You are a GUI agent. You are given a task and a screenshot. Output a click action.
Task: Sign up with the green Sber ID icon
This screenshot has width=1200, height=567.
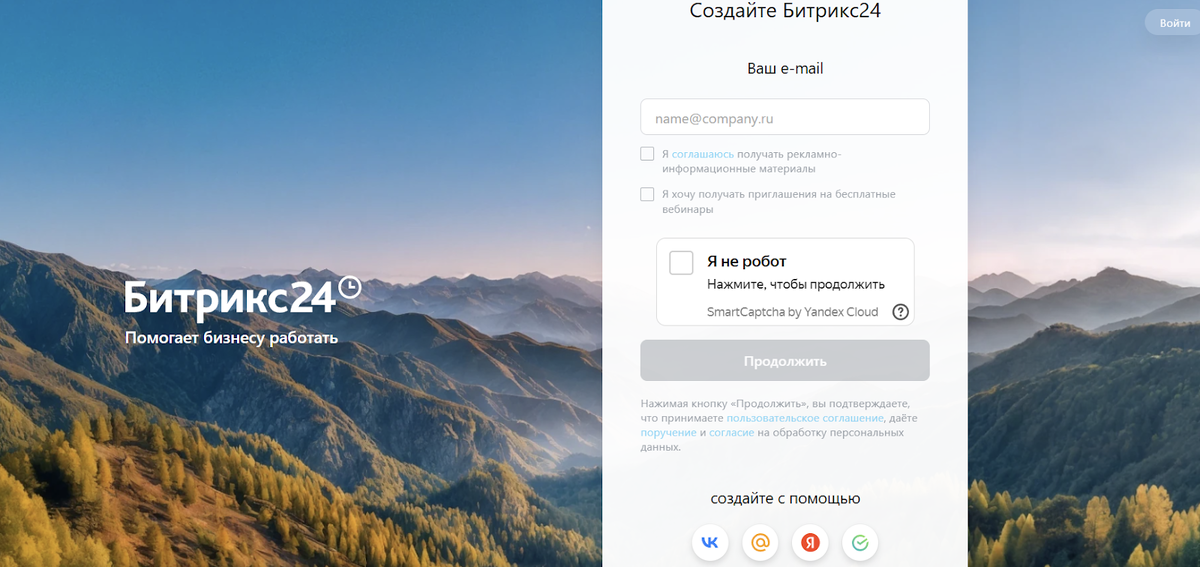pyautogui.click(x=860, y=542)
